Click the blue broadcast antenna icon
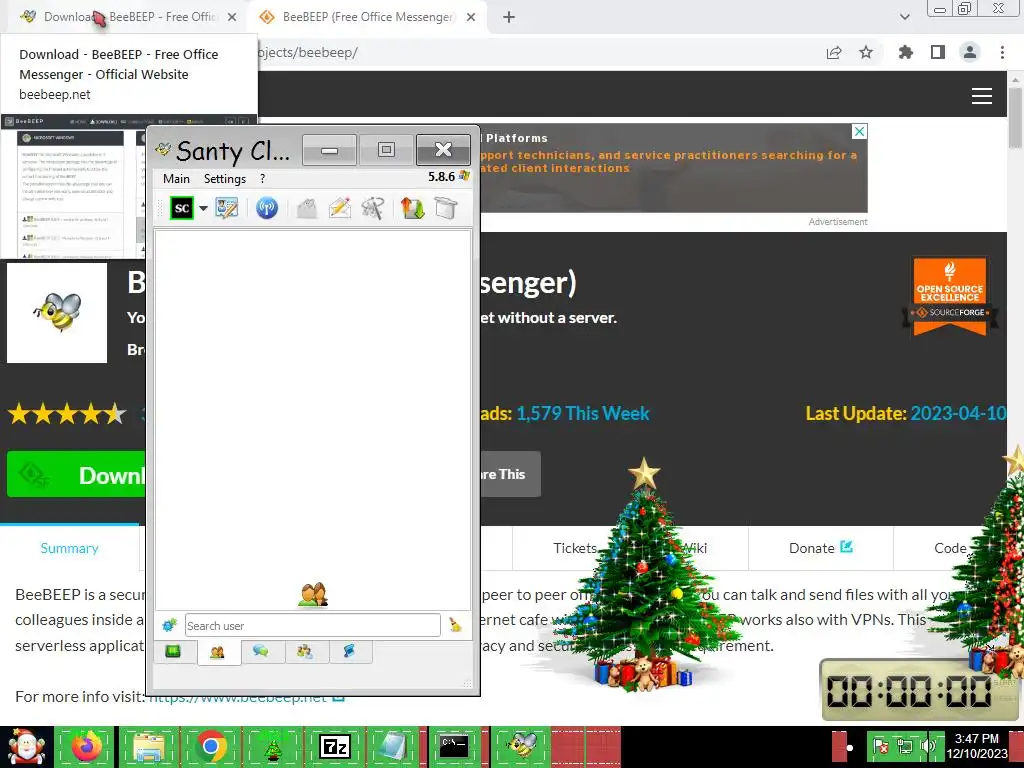Screen dimensions: 1024x768 point(266,208)
